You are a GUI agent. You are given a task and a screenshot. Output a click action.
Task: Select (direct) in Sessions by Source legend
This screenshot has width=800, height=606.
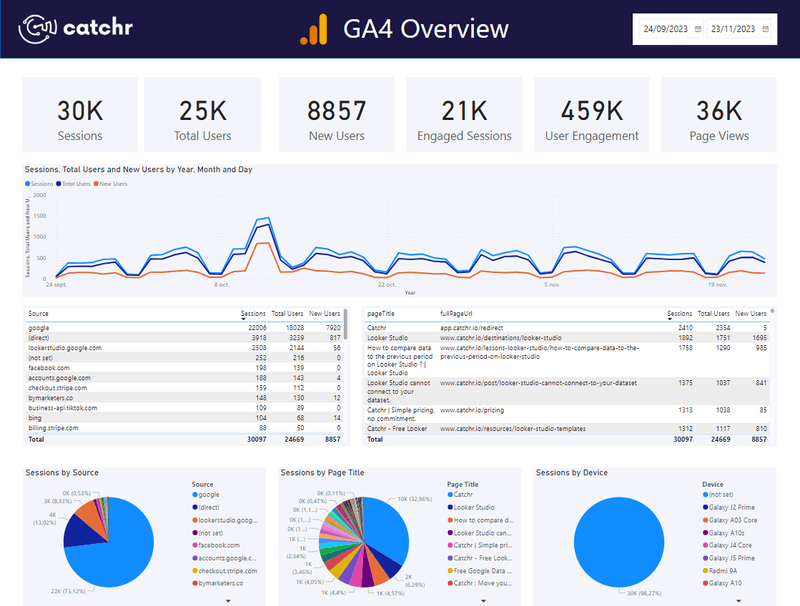[208, 508]
